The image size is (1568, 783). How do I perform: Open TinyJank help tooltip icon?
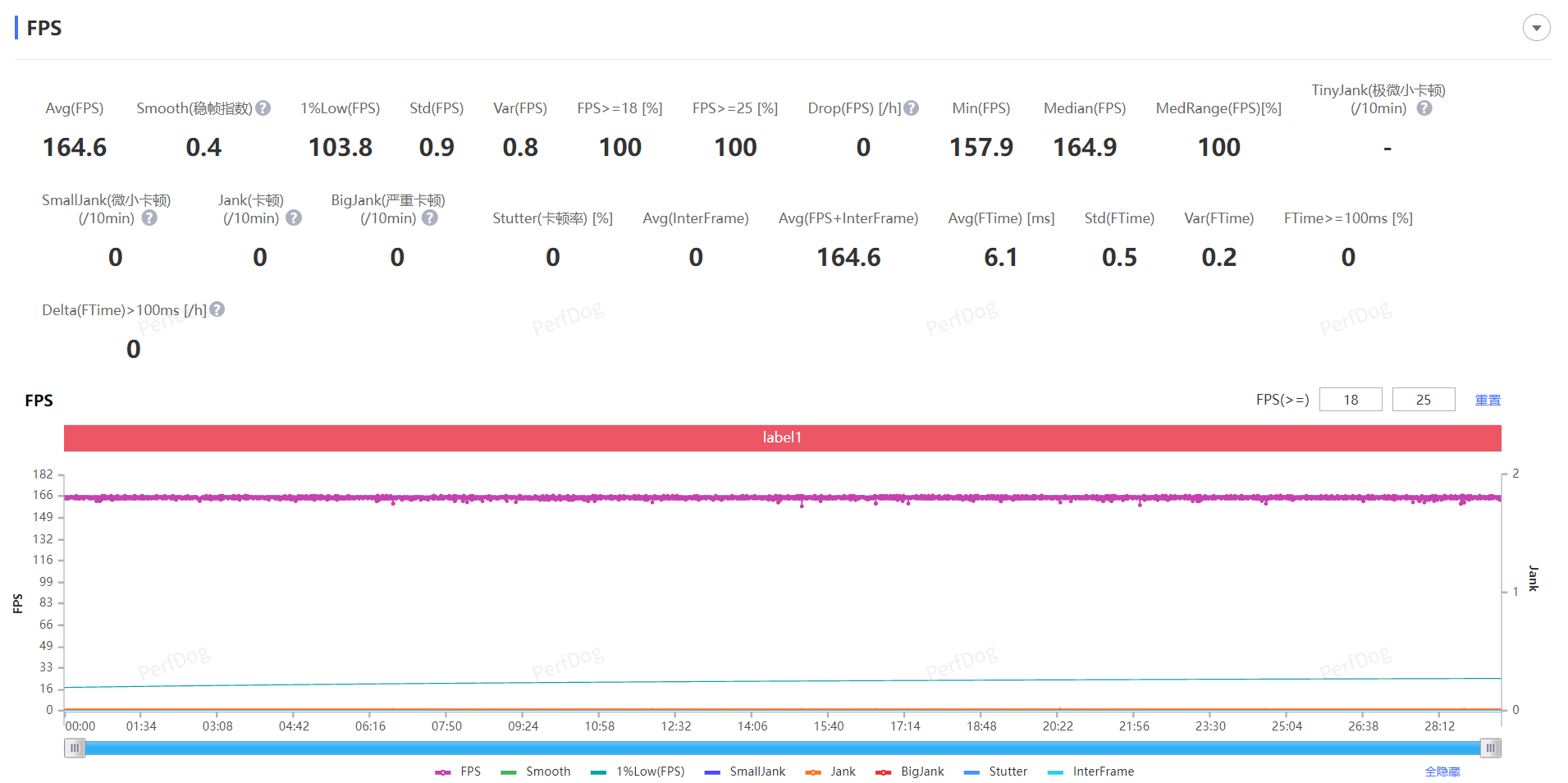[x=1424, y=108]
